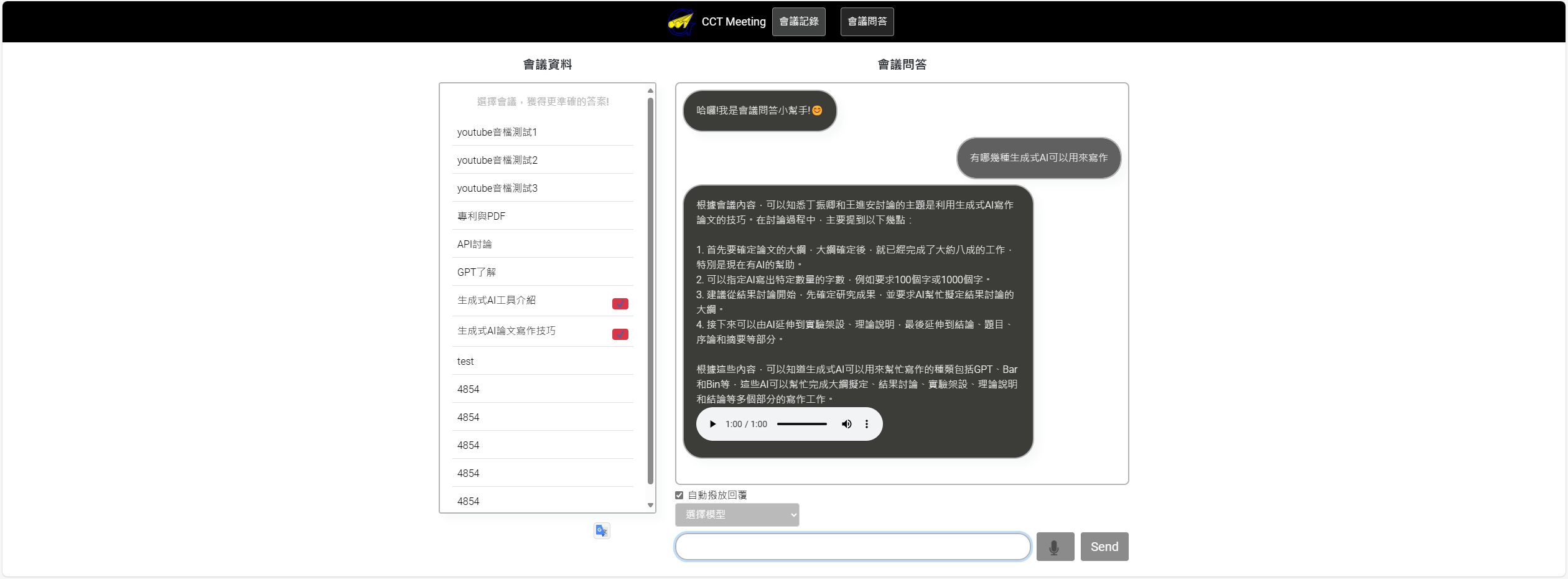Select the 專利與PDF meeting item

481,216
